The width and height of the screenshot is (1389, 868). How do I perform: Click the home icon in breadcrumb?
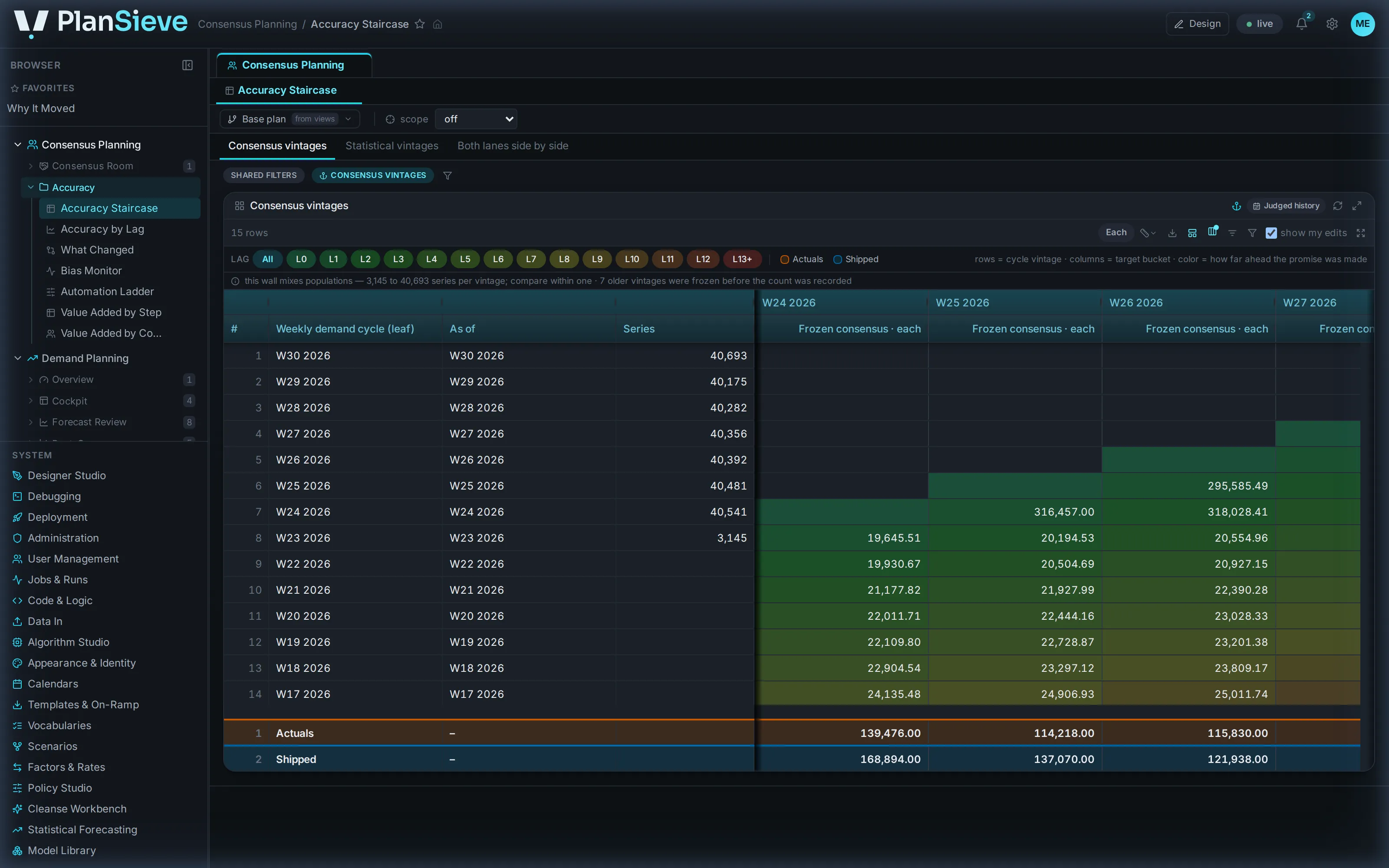click(x=438, y=24)
